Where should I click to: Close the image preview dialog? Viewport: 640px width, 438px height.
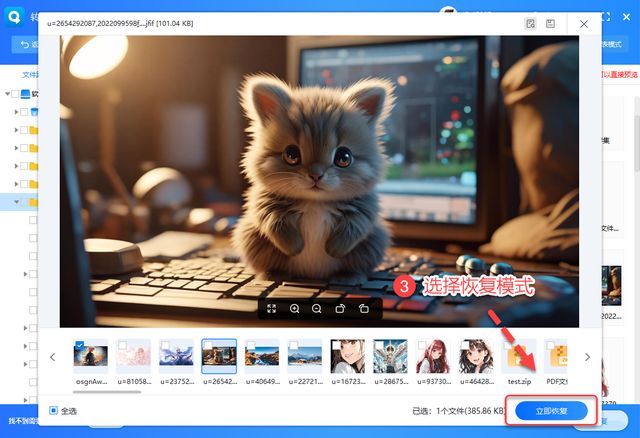(584, 24)
